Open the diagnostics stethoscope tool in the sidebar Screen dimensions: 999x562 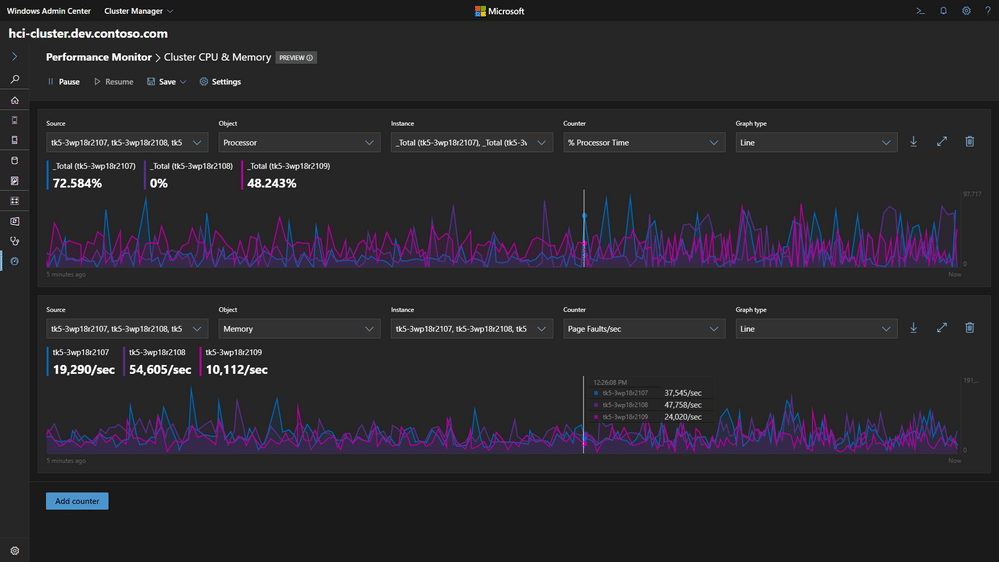point(14,241)
